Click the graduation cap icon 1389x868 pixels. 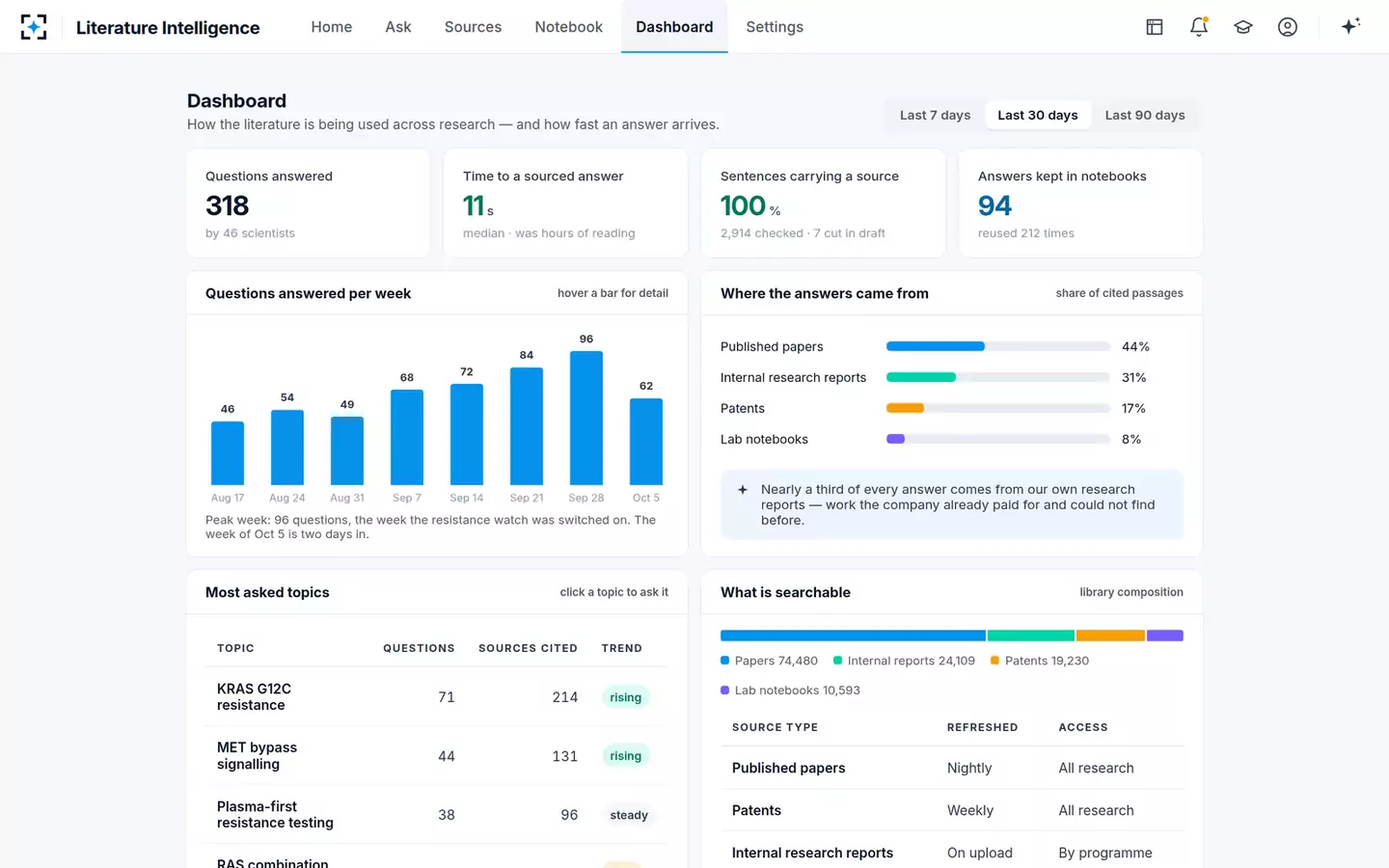click(1243, 27)
